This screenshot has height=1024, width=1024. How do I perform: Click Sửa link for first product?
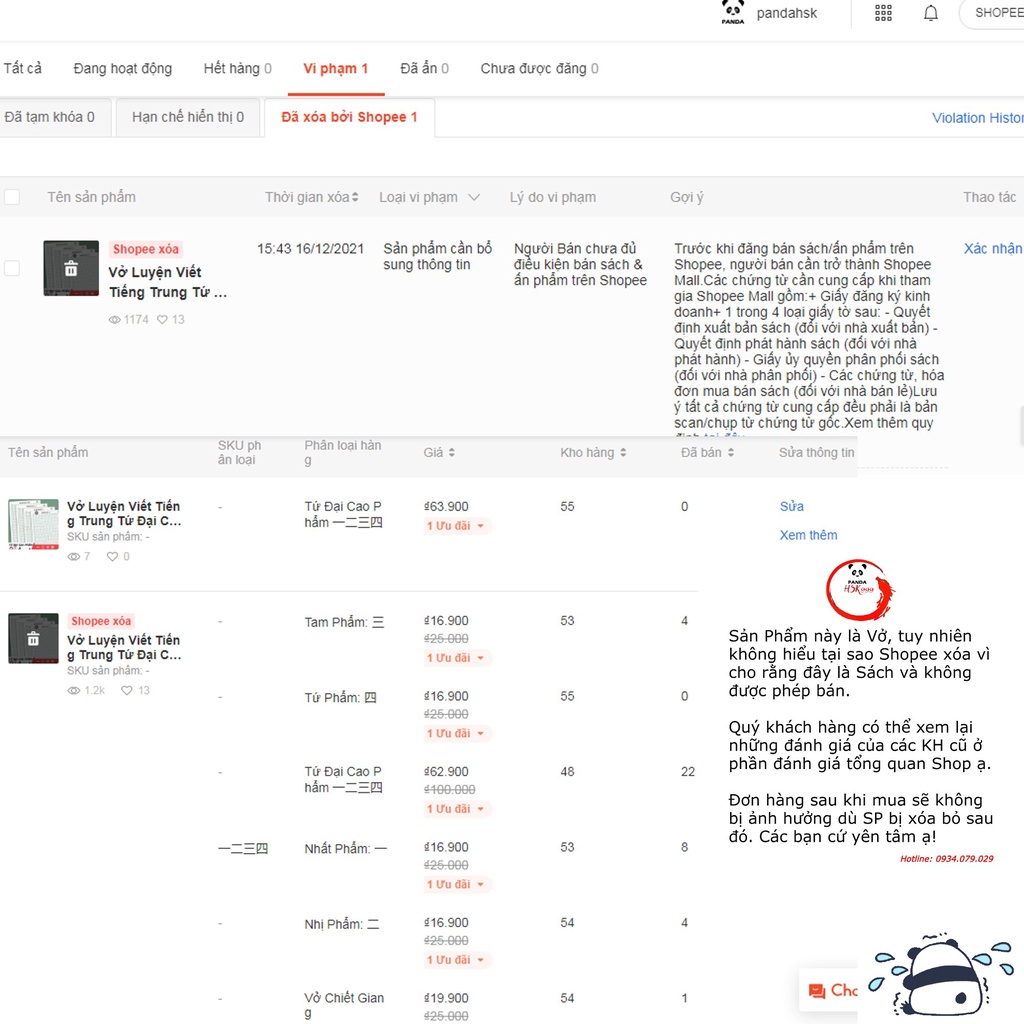pos(792,506)
